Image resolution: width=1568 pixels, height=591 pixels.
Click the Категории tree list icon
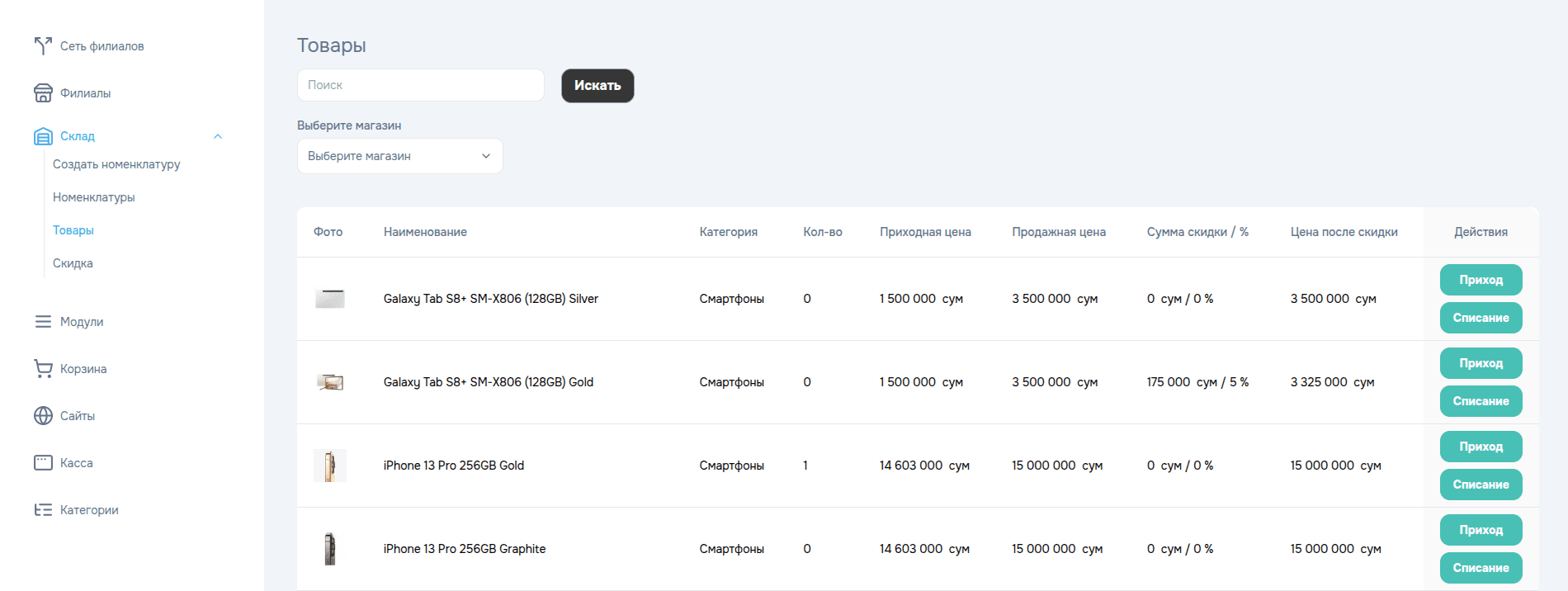(x=43, y=510)
